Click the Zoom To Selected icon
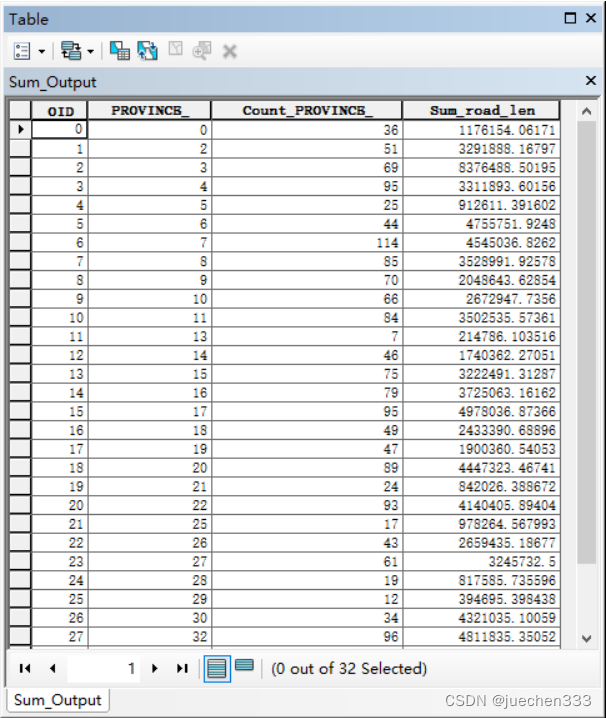606x718 pixels. tap(202, 50)
